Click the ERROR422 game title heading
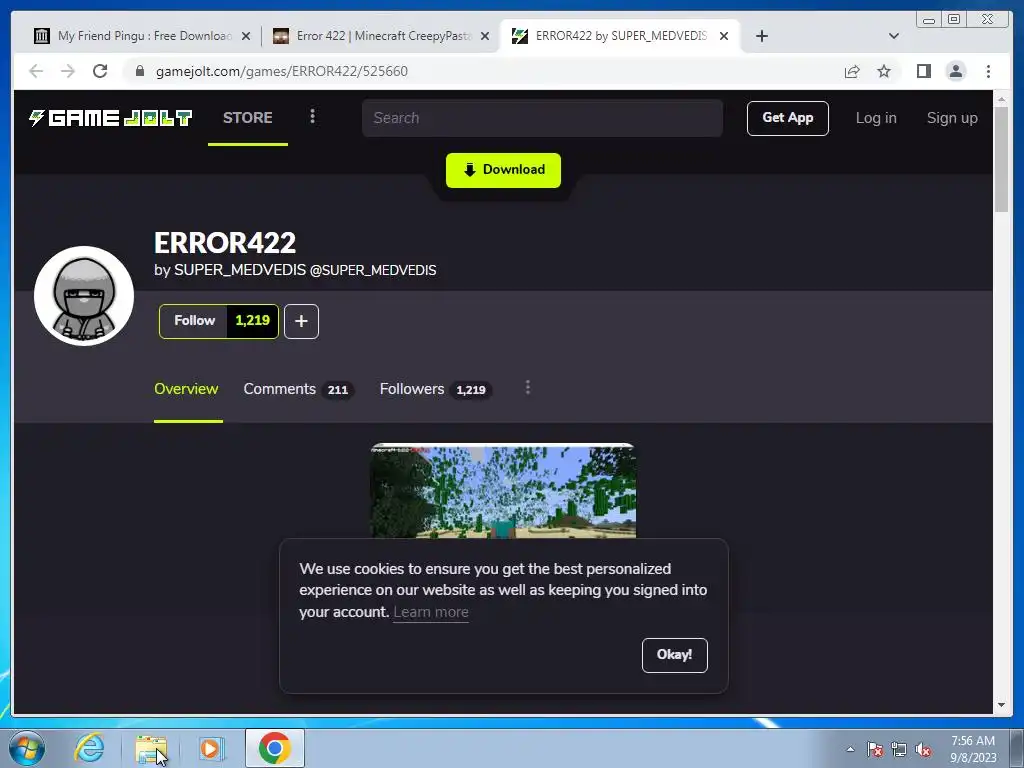1024x768 pixels. coord(225,243)
